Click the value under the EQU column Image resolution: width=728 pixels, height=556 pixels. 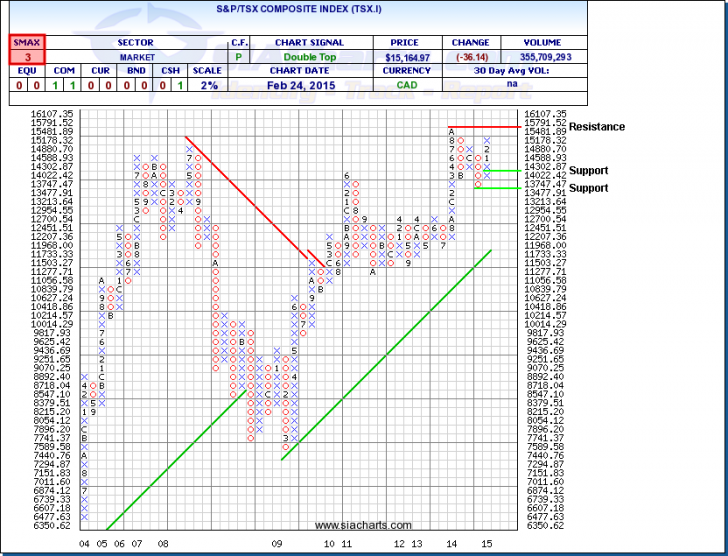pyautogui.click(x=21, y=86)
